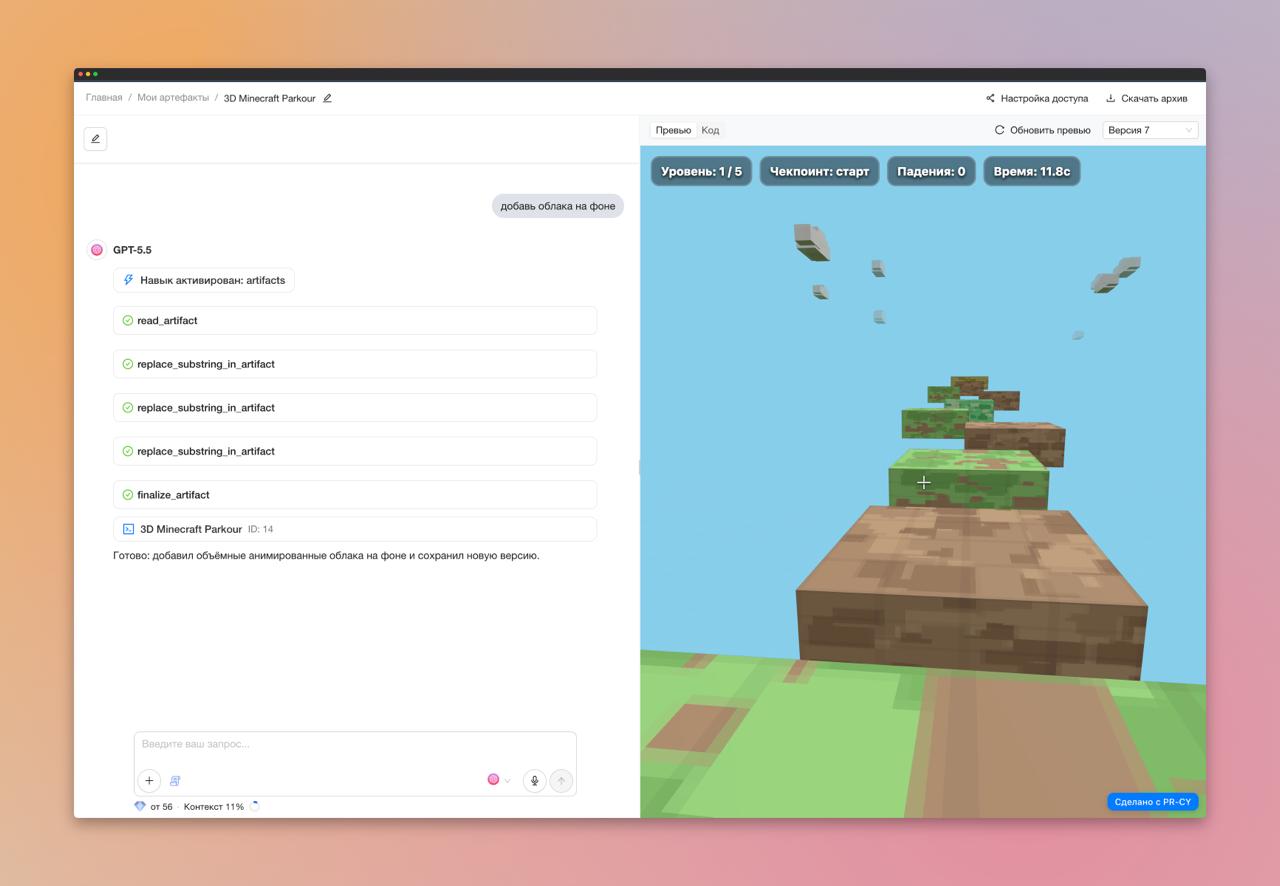The image size is (1280, 886).
Task: Click the new chat edit button above the conversation
Action: tap(95, 139)
